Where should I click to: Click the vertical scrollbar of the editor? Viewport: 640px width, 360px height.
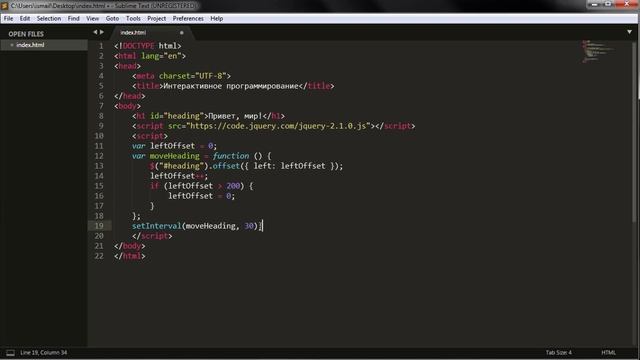click(635, 131)
